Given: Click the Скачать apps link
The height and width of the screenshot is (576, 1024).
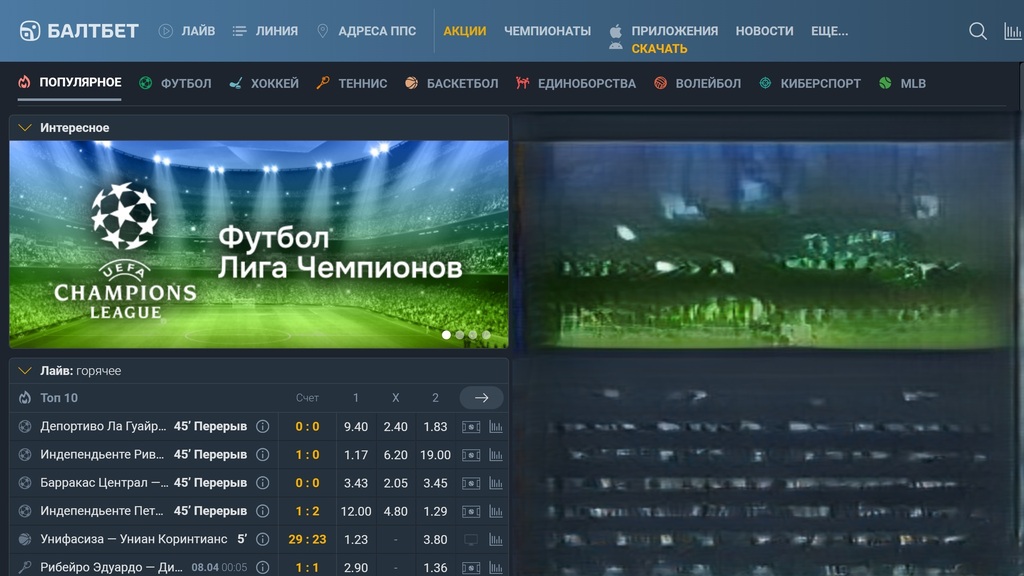Looking at the screenshot, I should (x=659, y=48).
